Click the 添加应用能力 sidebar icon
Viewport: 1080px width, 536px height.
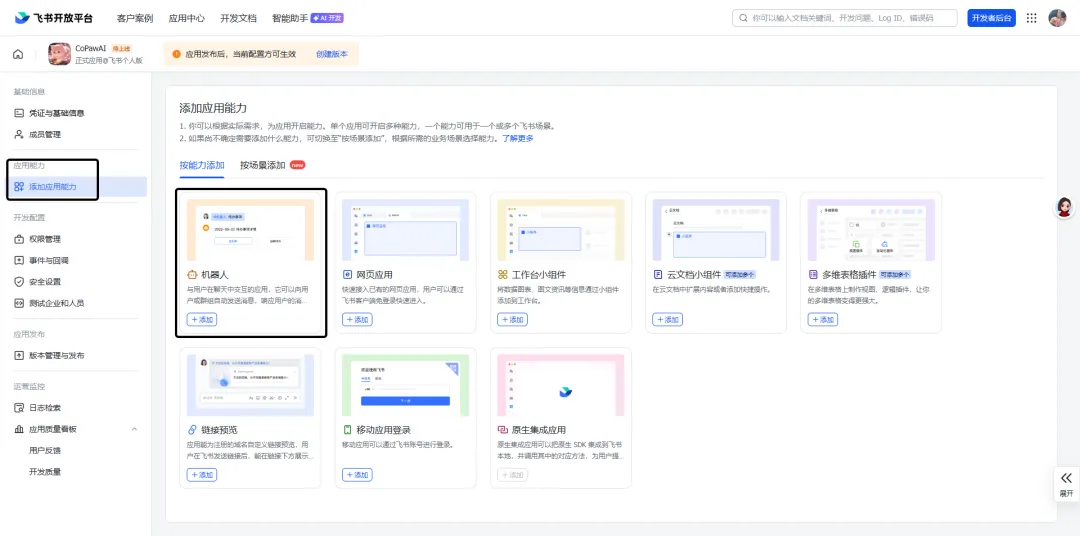(19, 187)
